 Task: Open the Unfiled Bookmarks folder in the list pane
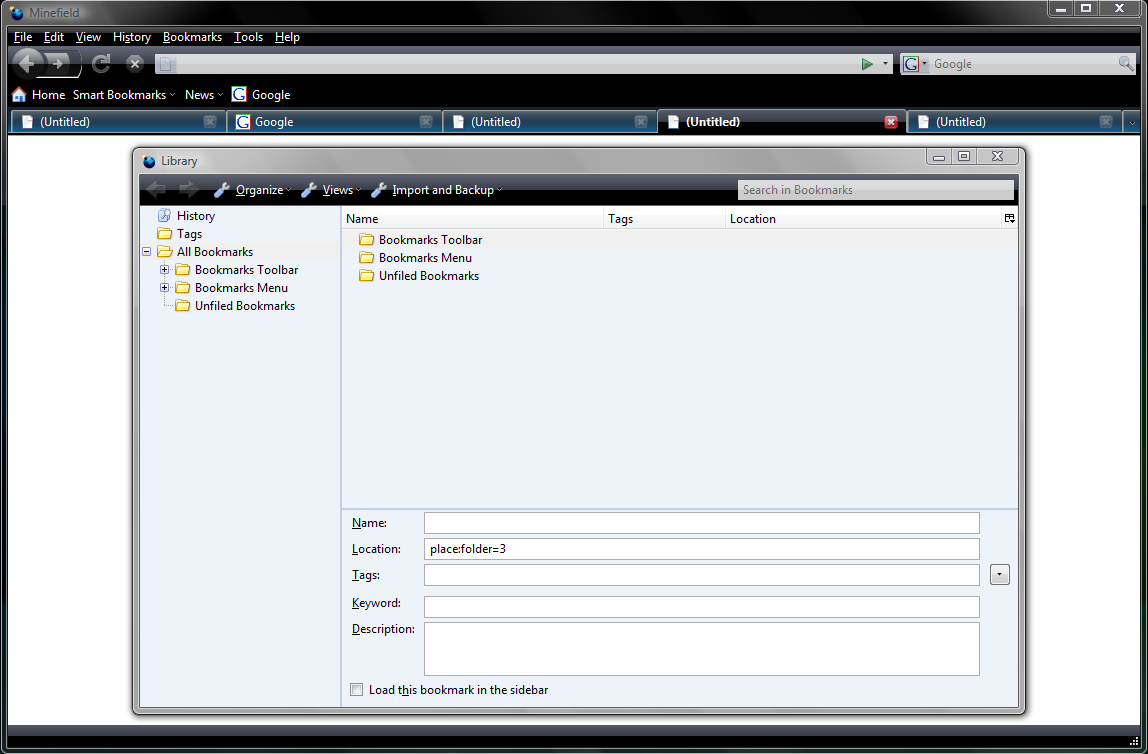coord(426,275)
